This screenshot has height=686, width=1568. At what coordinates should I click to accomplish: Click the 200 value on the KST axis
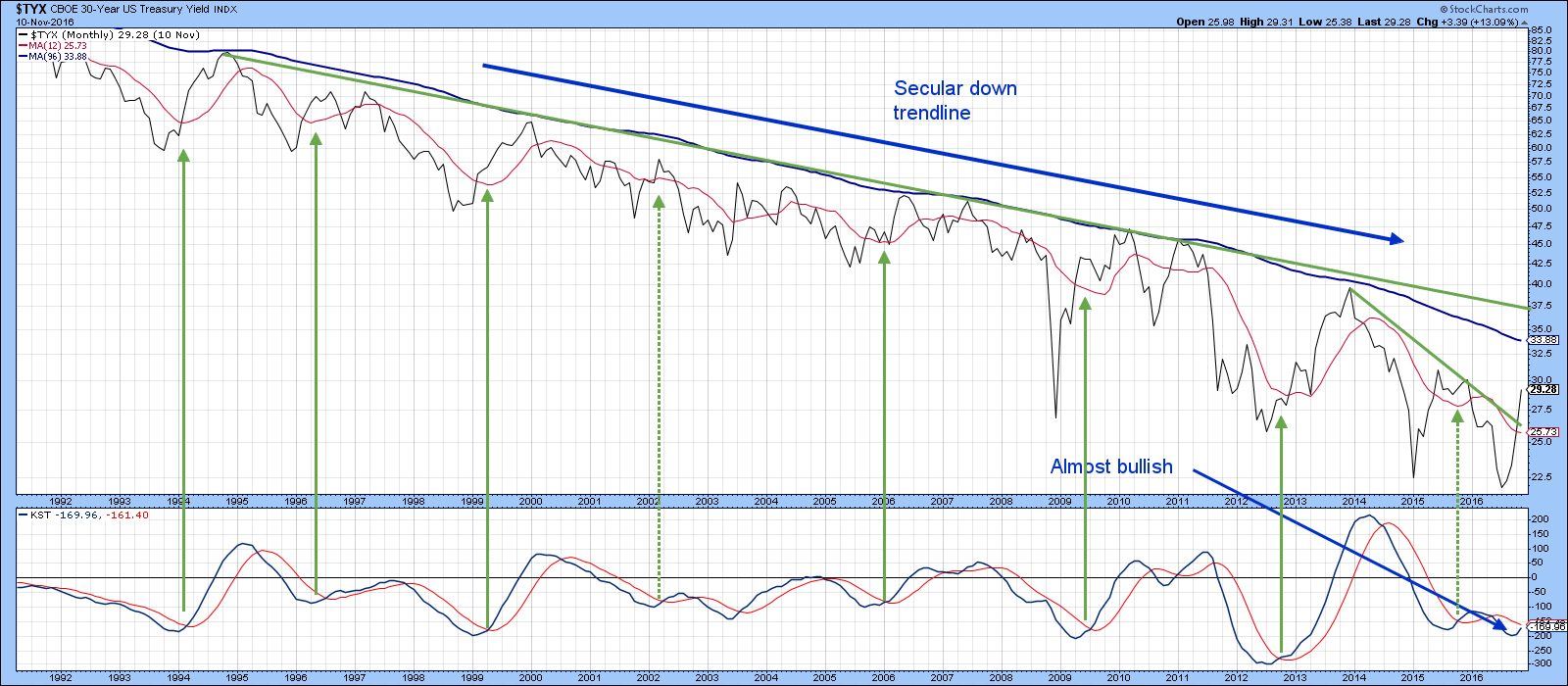(x=1541, y=519)
